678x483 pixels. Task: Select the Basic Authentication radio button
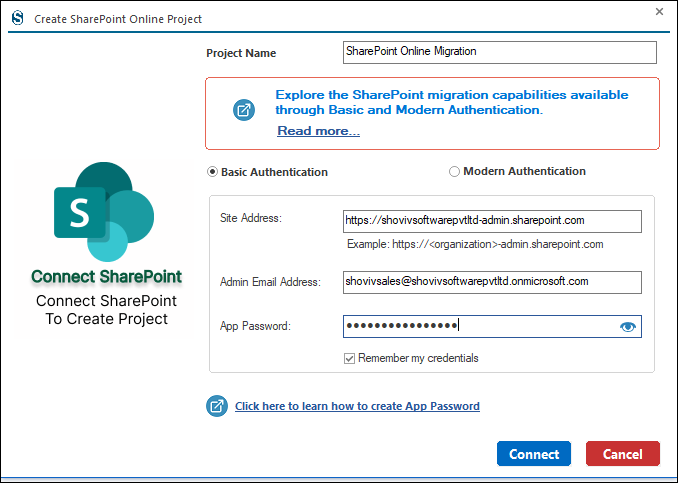click(x=212, y=172)
